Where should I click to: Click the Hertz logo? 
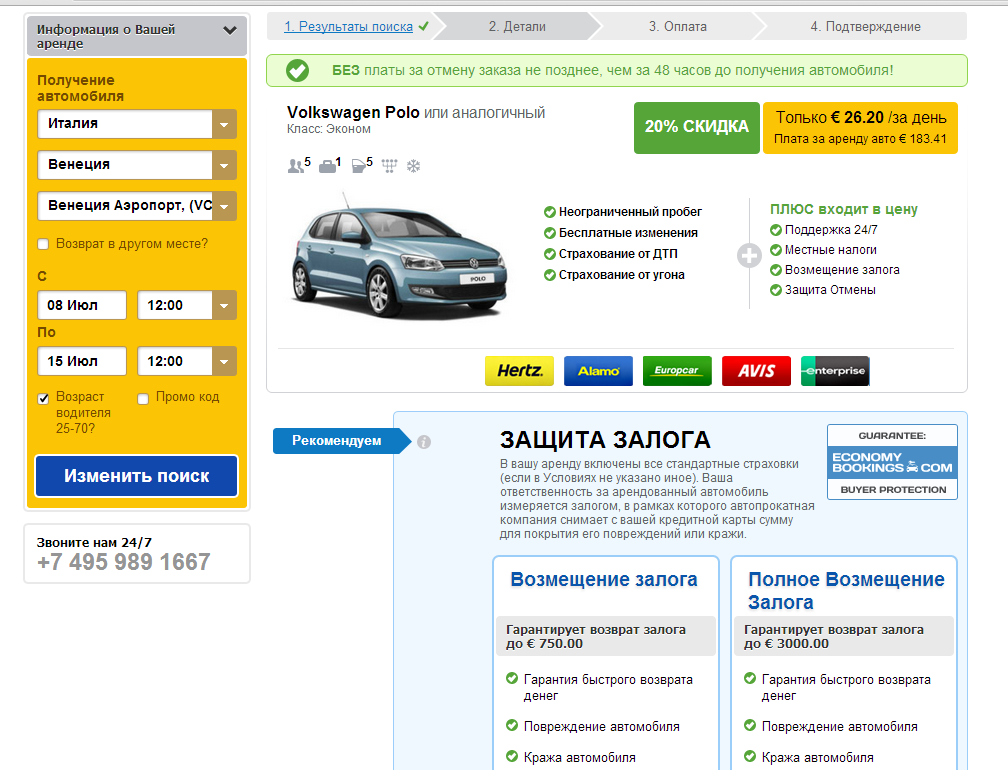point(519,371)
